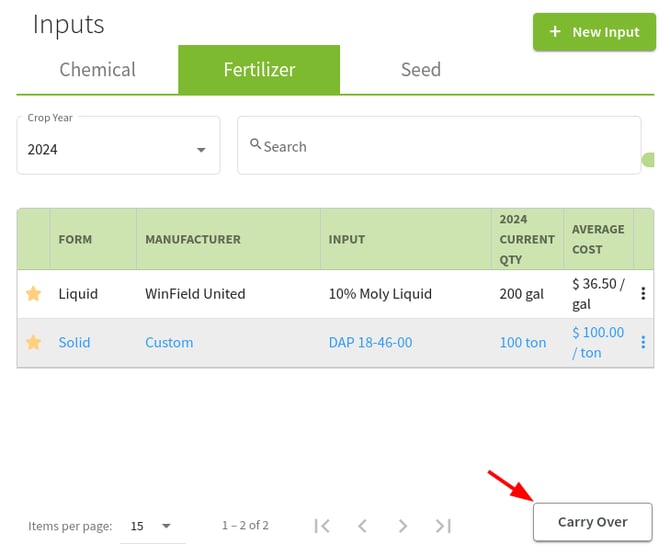Select the Fertilizer tab
Image resolution: width=670 pixels, height=556 pixels.
coord(259,70)
